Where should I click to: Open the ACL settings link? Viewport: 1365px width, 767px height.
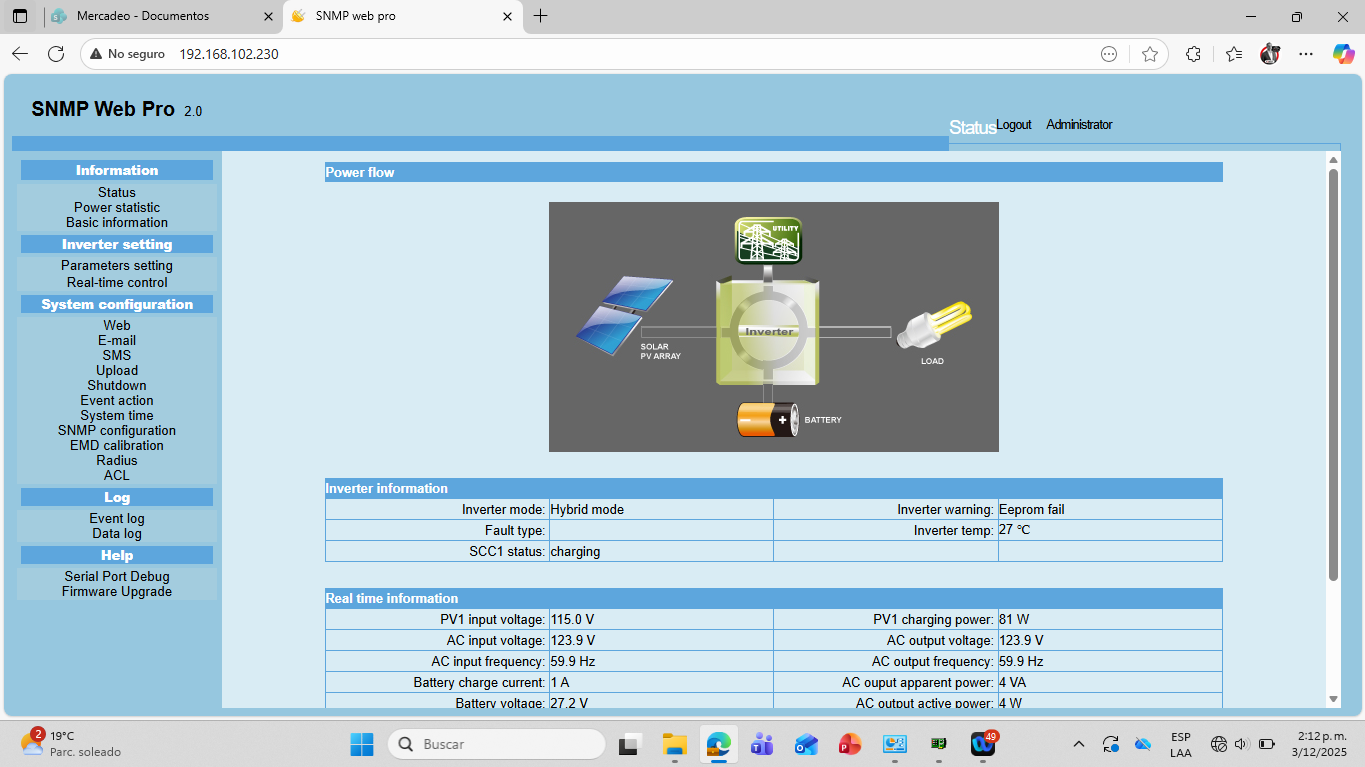point(117,475)
